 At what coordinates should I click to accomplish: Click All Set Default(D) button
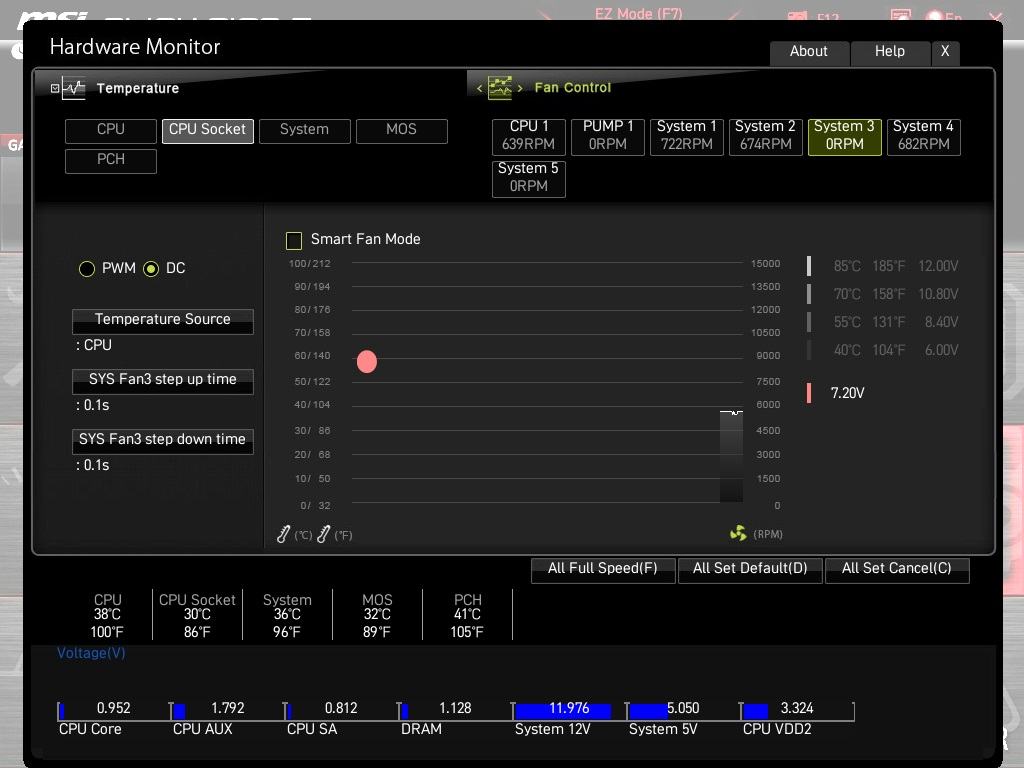(x=750, y=569)
